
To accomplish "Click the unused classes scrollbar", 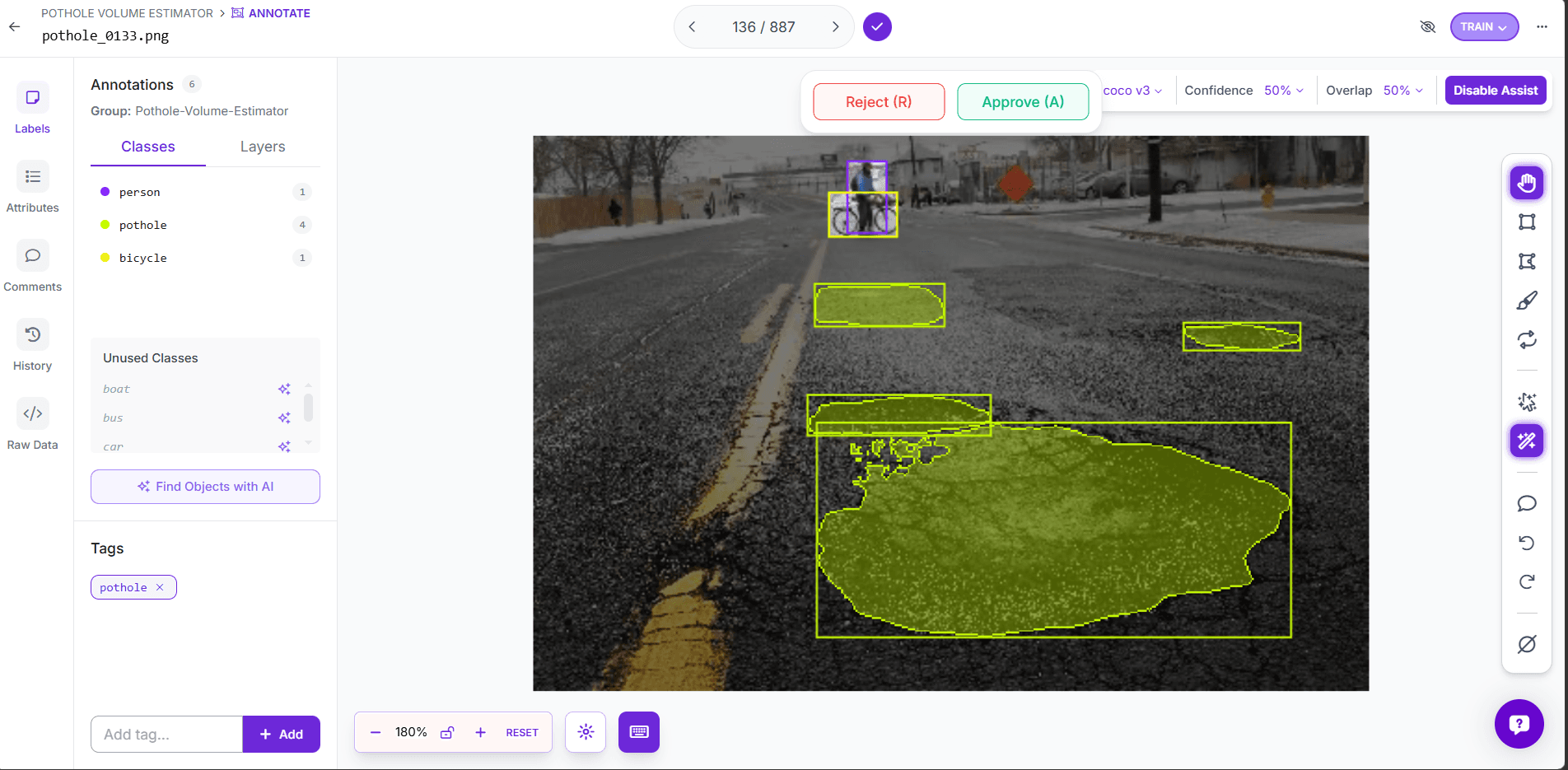I will (308, 408).
